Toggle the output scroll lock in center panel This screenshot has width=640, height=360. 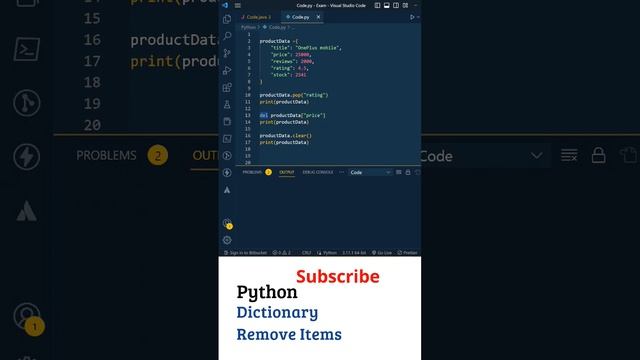[408, 172]
